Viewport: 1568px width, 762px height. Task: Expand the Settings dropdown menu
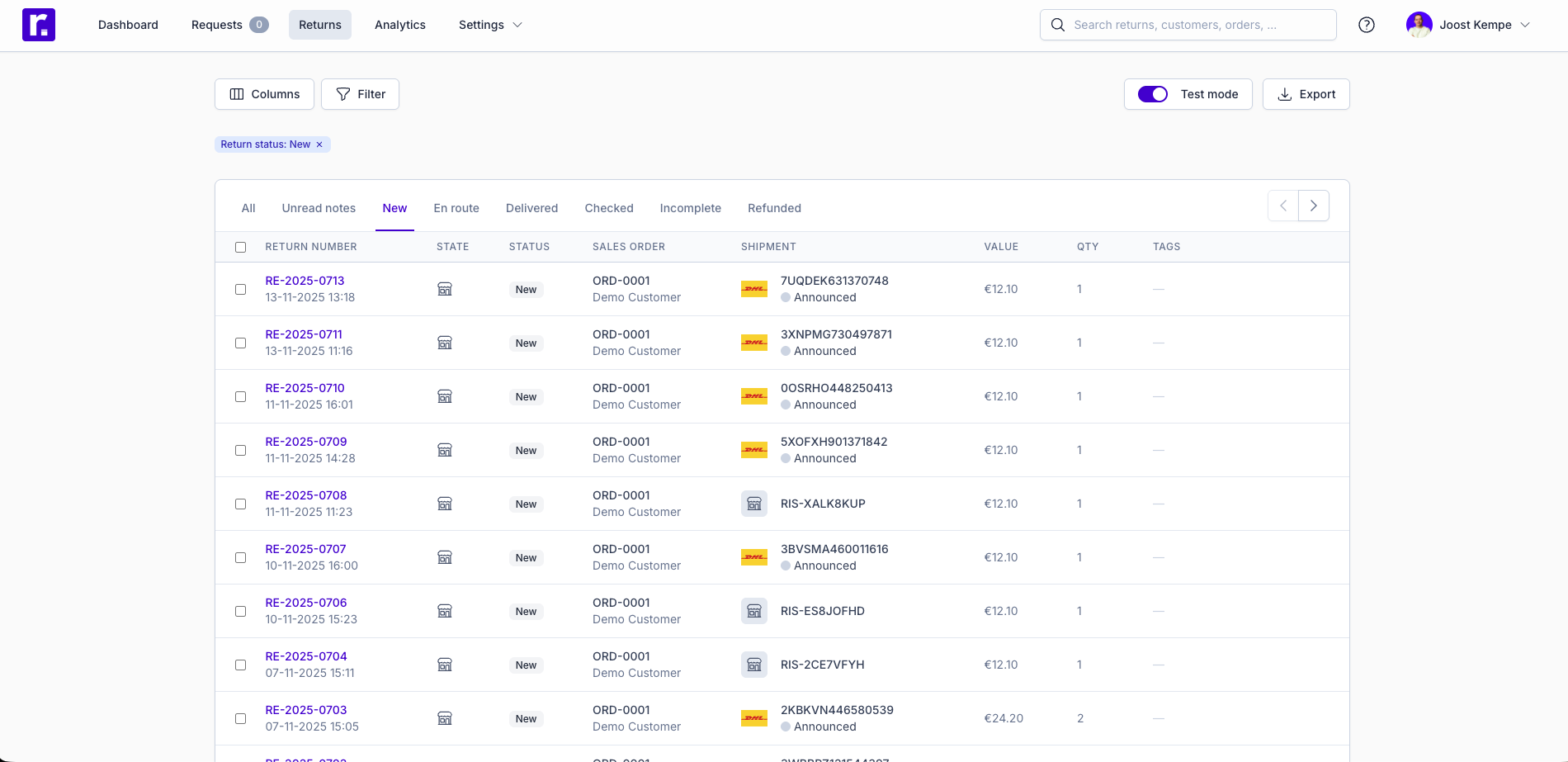coord(490,25)
